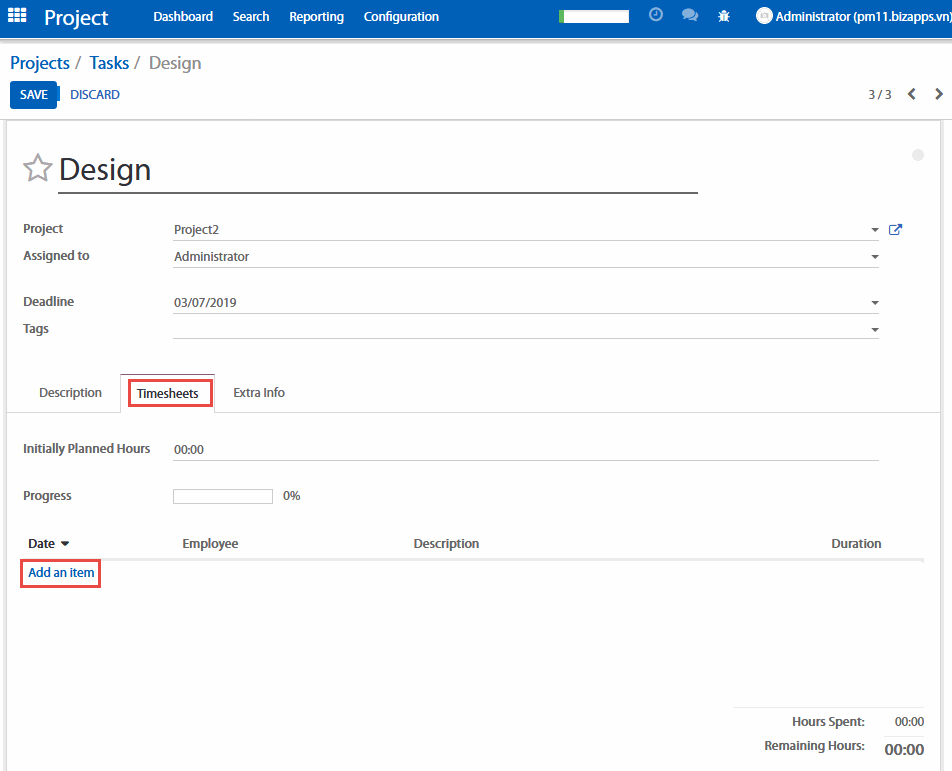Switch to the Description tab
Screen dimensions: 952x771
pyautogui.click(x=70, y=393)
